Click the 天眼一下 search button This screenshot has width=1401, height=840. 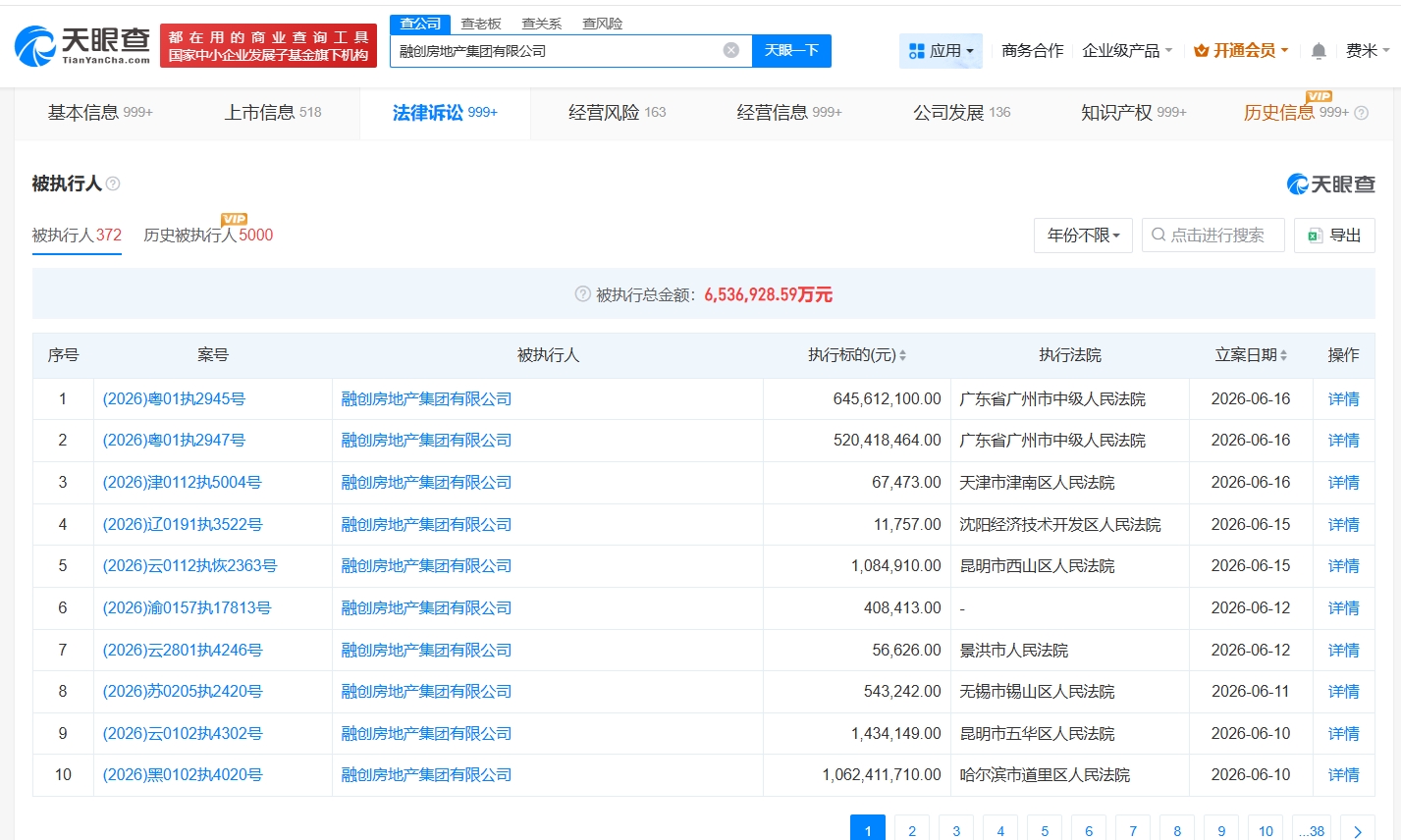pyautogui.click(x=791, y=51)
